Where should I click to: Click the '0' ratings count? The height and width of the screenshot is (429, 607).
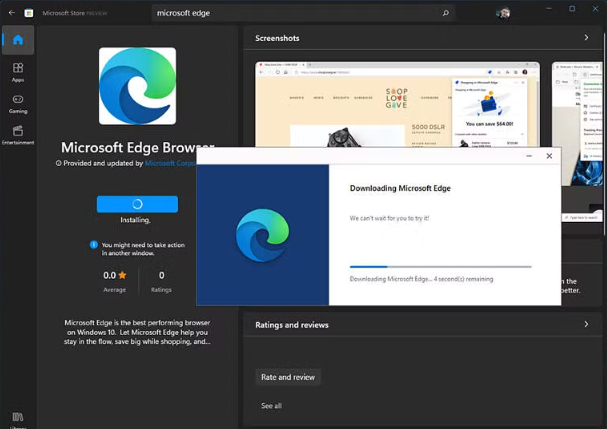click(x=161, y=275)
